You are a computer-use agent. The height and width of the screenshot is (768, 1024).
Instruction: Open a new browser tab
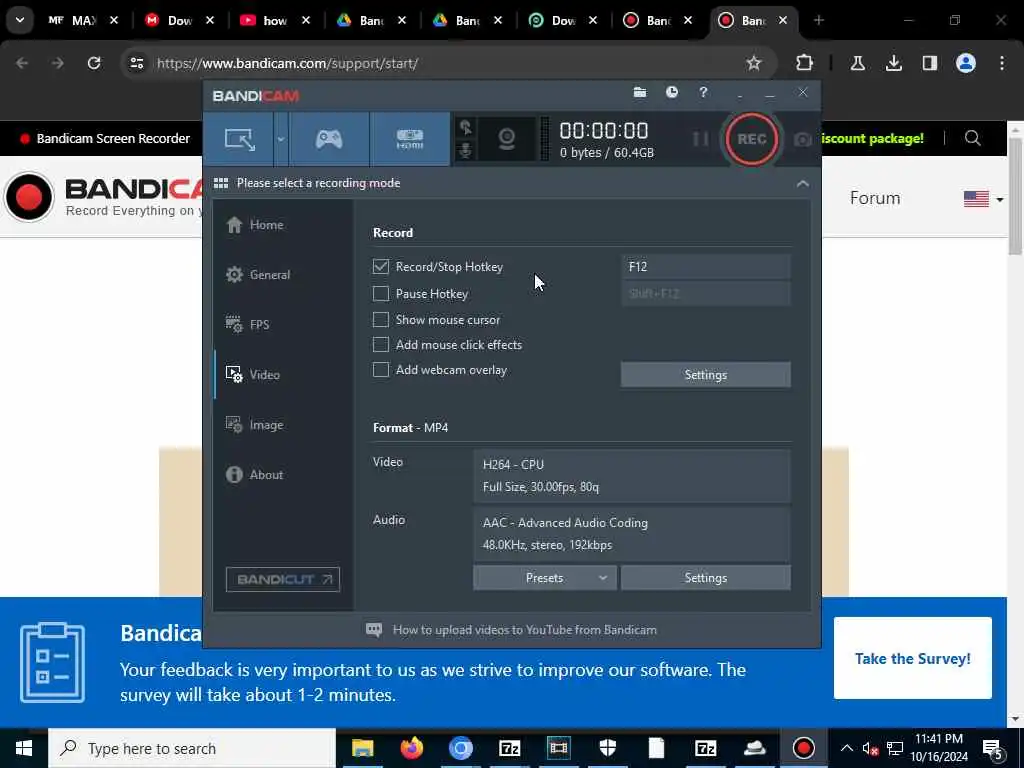click(x=818, y=20)
